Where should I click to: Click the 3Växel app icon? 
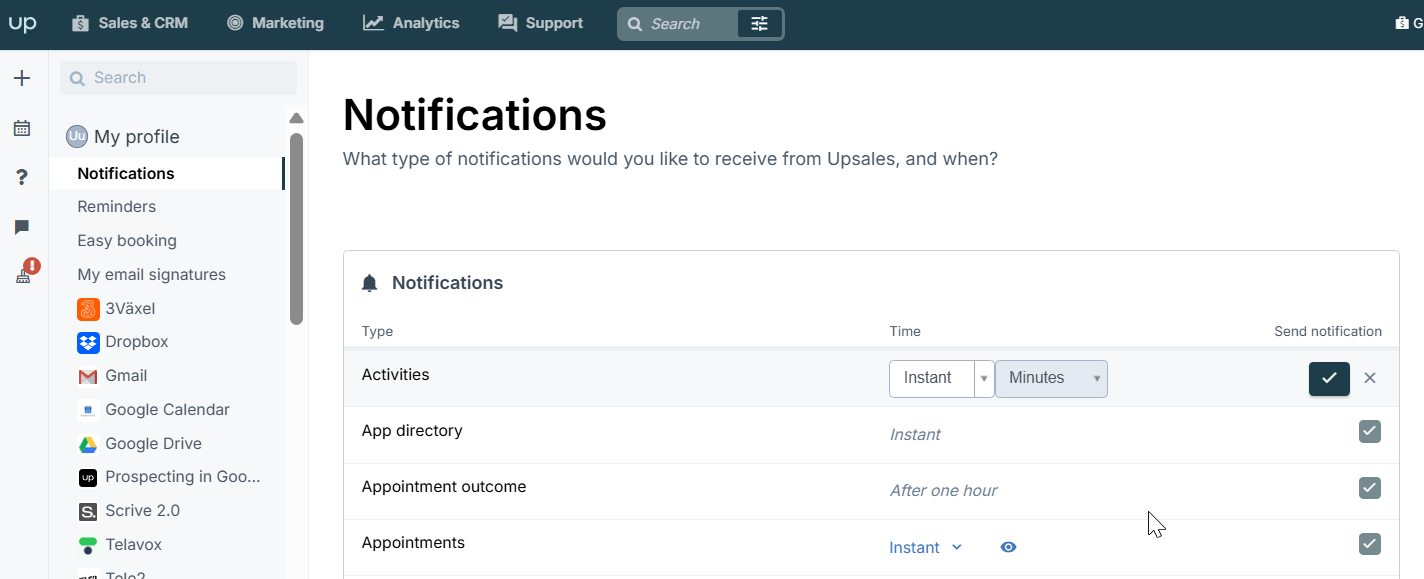click(x=88, y=309)
